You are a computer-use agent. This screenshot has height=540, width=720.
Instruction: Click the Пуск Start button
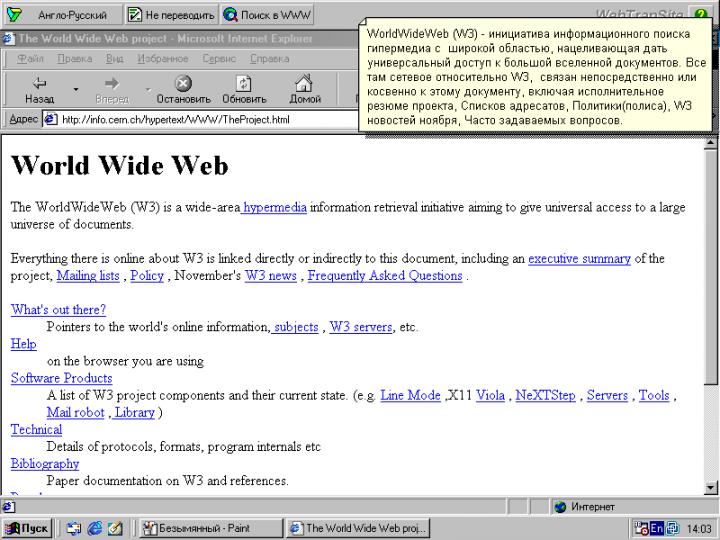pyautogui.click(x=27, y=528)
